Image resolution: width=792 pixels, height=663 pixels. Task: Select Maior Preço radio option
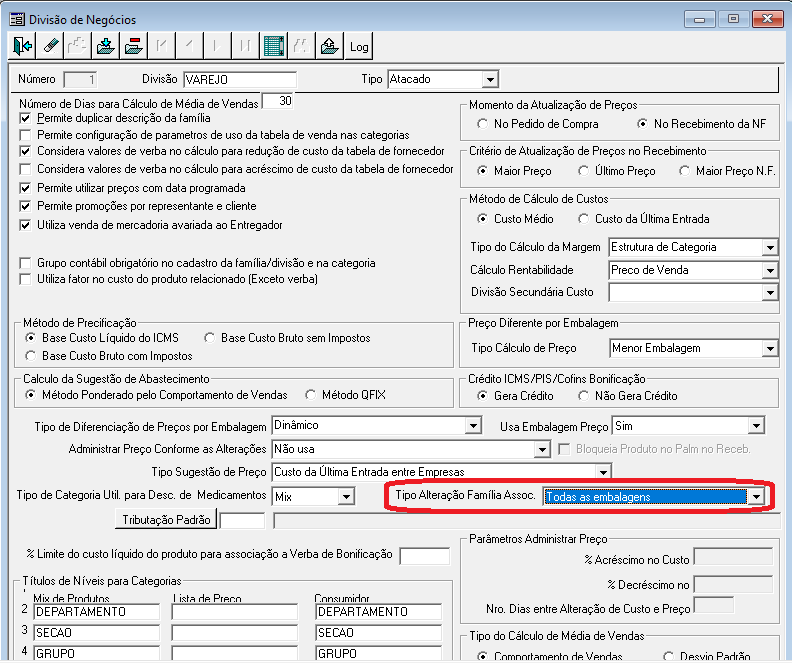click(x=482, y=171)
